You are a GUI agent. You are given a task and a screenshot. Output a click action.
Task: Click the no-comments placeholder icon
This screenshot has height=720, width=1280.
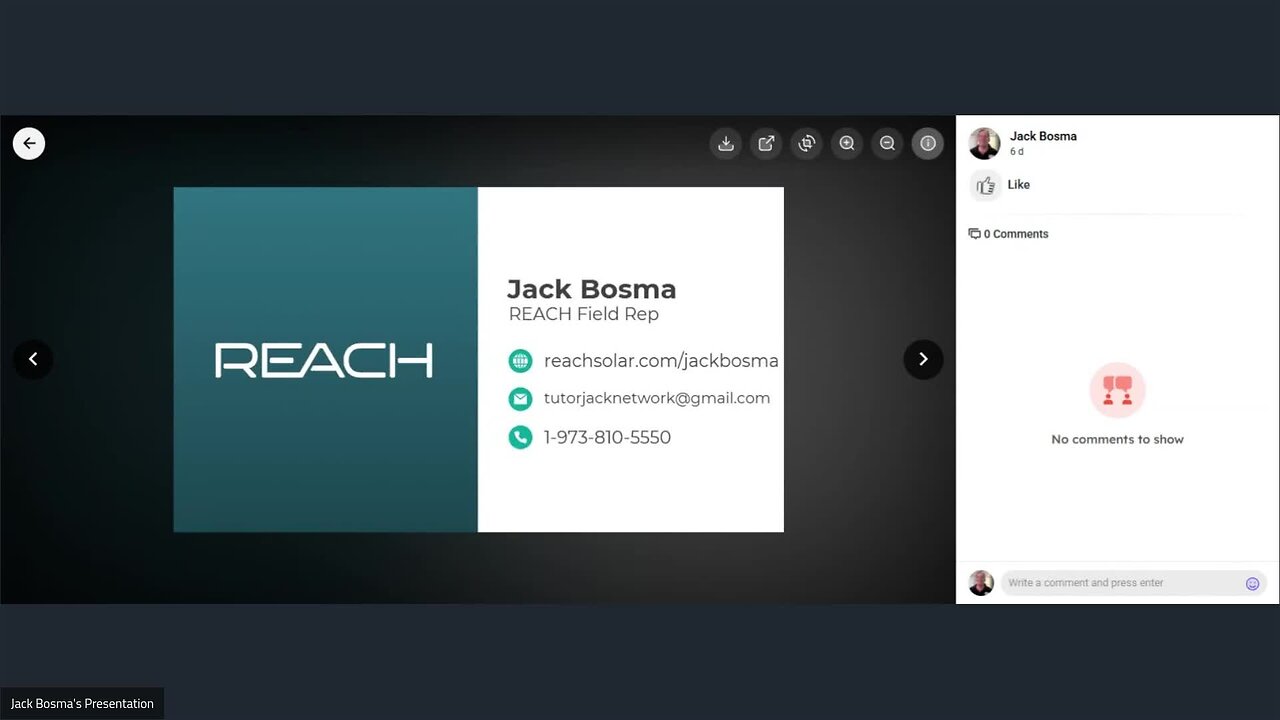pos(1117,390)
